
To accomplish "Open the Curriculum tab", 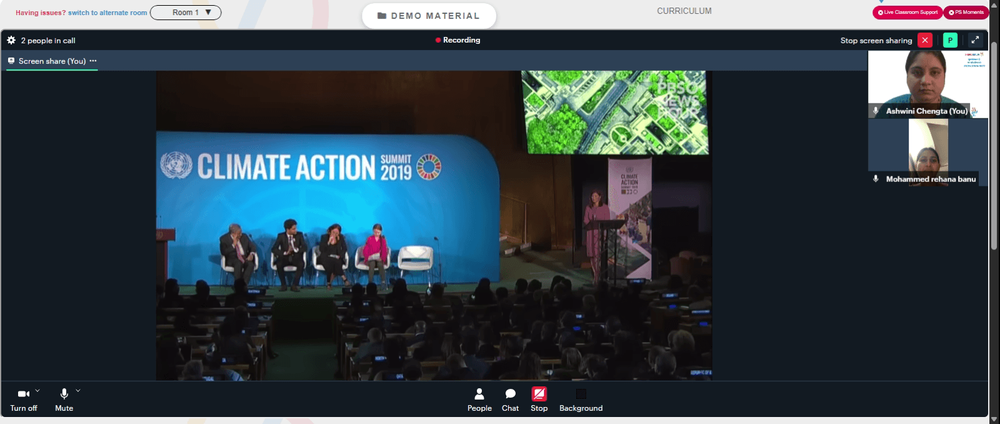I will (684, 11).
